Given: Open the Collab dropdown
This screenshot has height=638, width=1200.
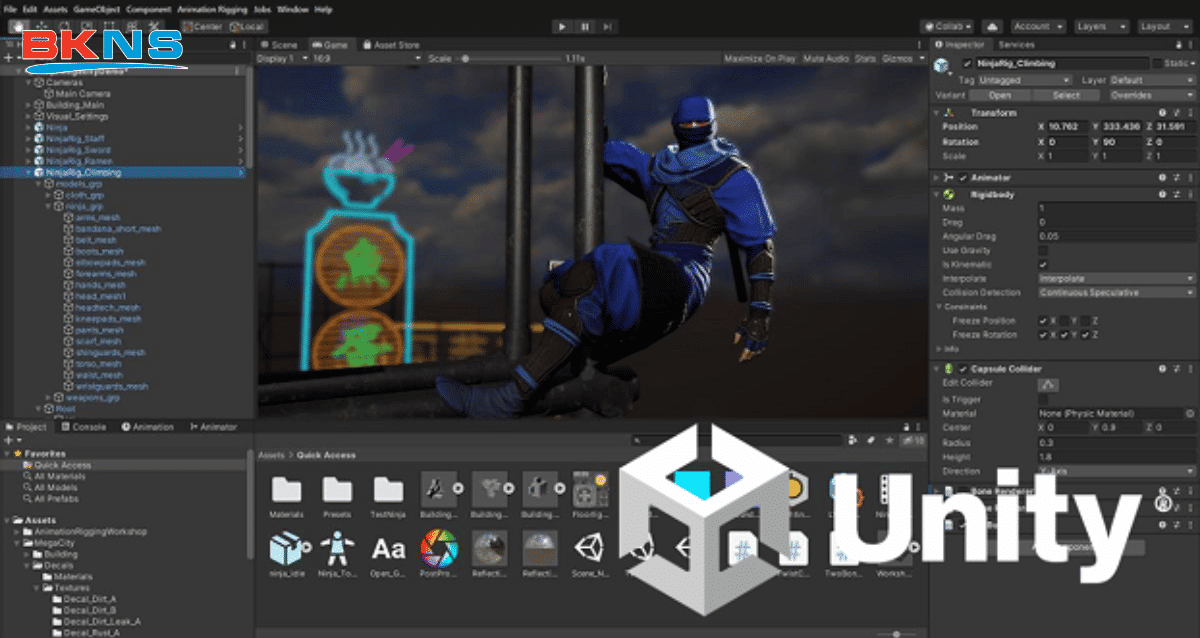Looking at the screenshot, I should tap(948, 26).
